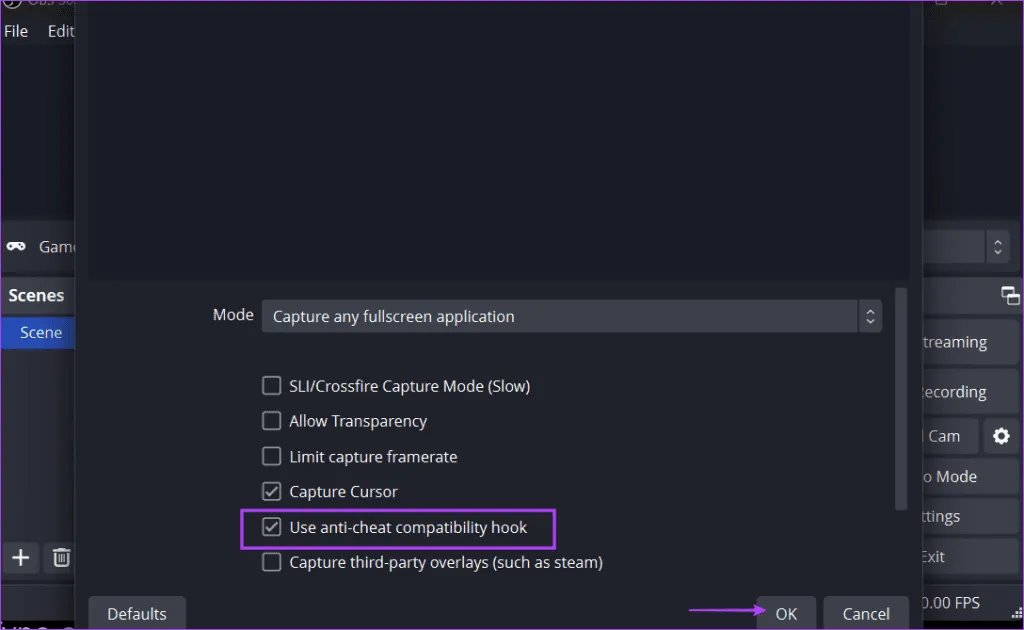
Task: Add a new scene with plus icon
Action: (x=20, y=557)
